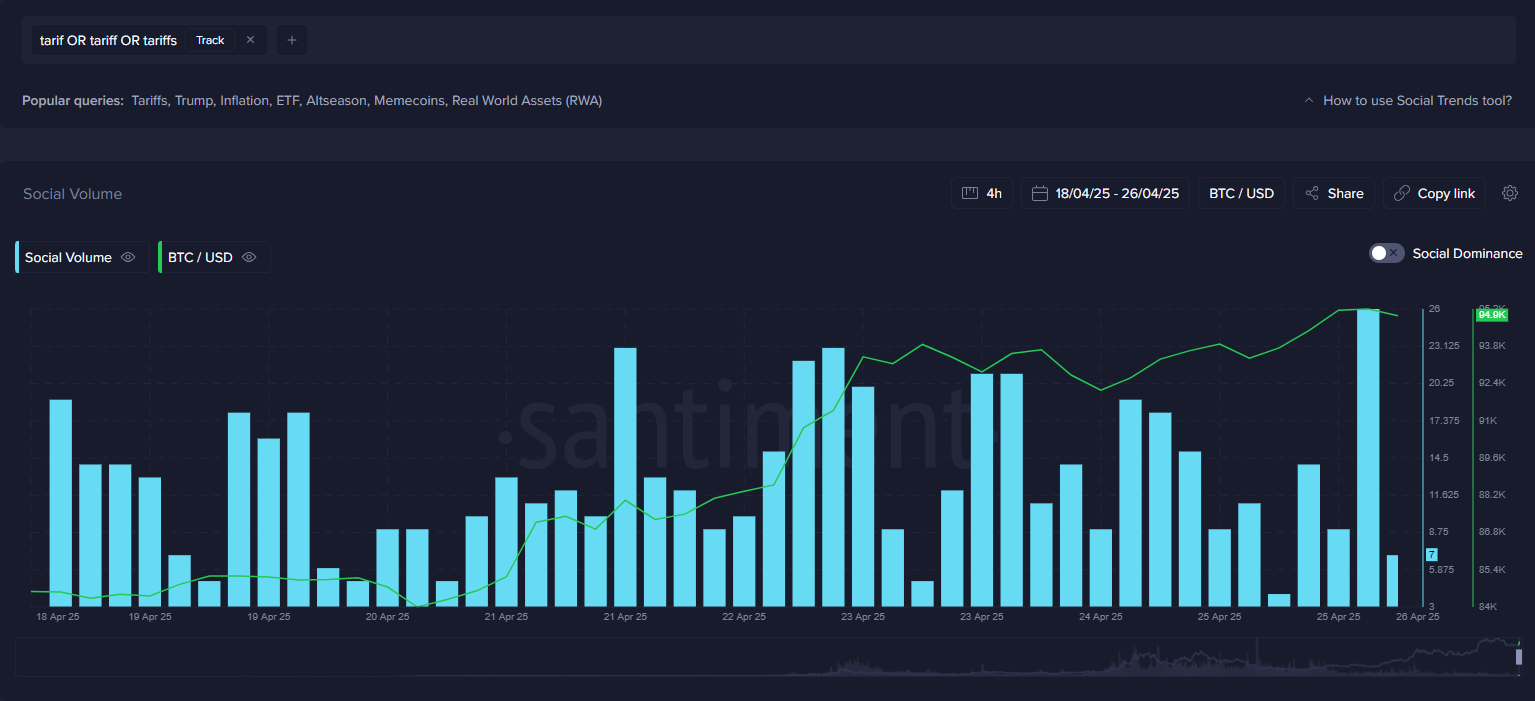Click the interval ruler icon next to 4h
The height and width of the screenshot is (701, 1535).
tap(969, 192)
